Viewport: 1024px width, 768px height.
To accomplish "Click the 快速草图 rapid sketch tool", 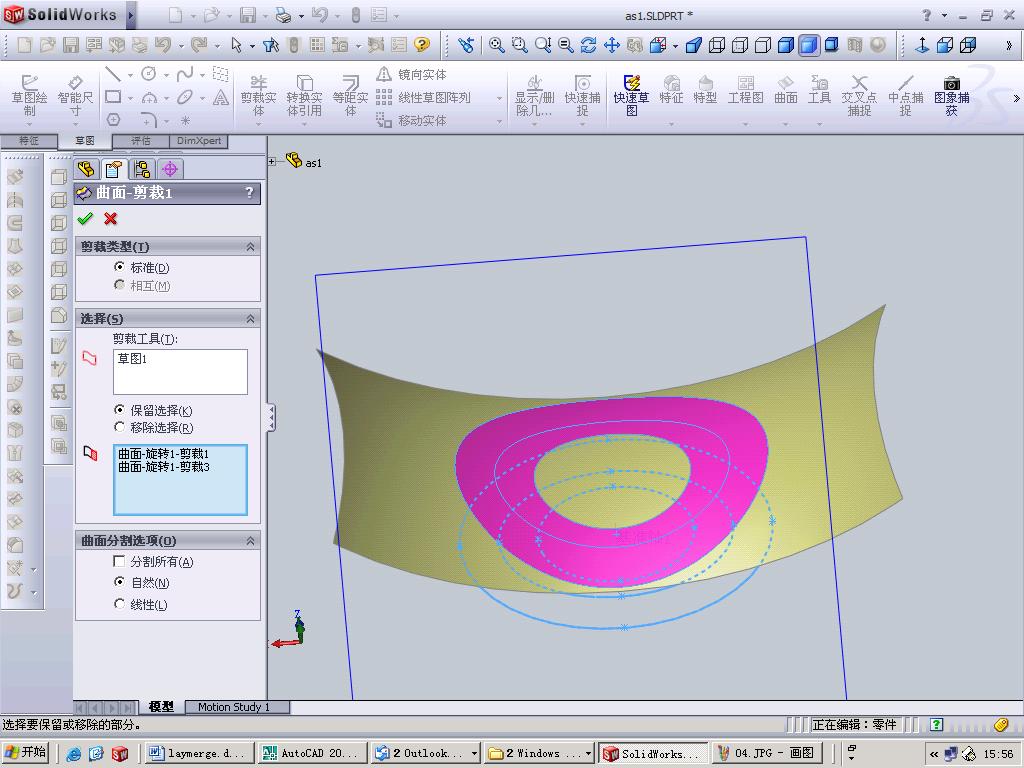I will click(632, 95).
